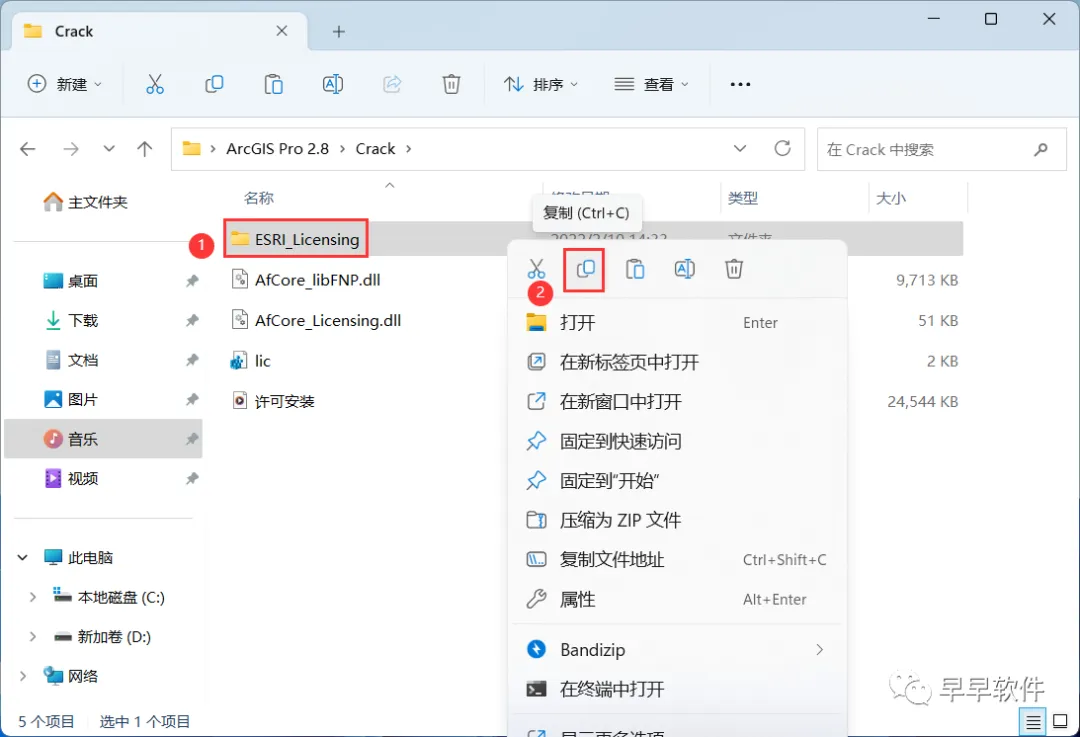The height and width of the screenshot is (737, 1080).
Task: Unpin 文档 from quick access
Action: (x=192, y=360)
